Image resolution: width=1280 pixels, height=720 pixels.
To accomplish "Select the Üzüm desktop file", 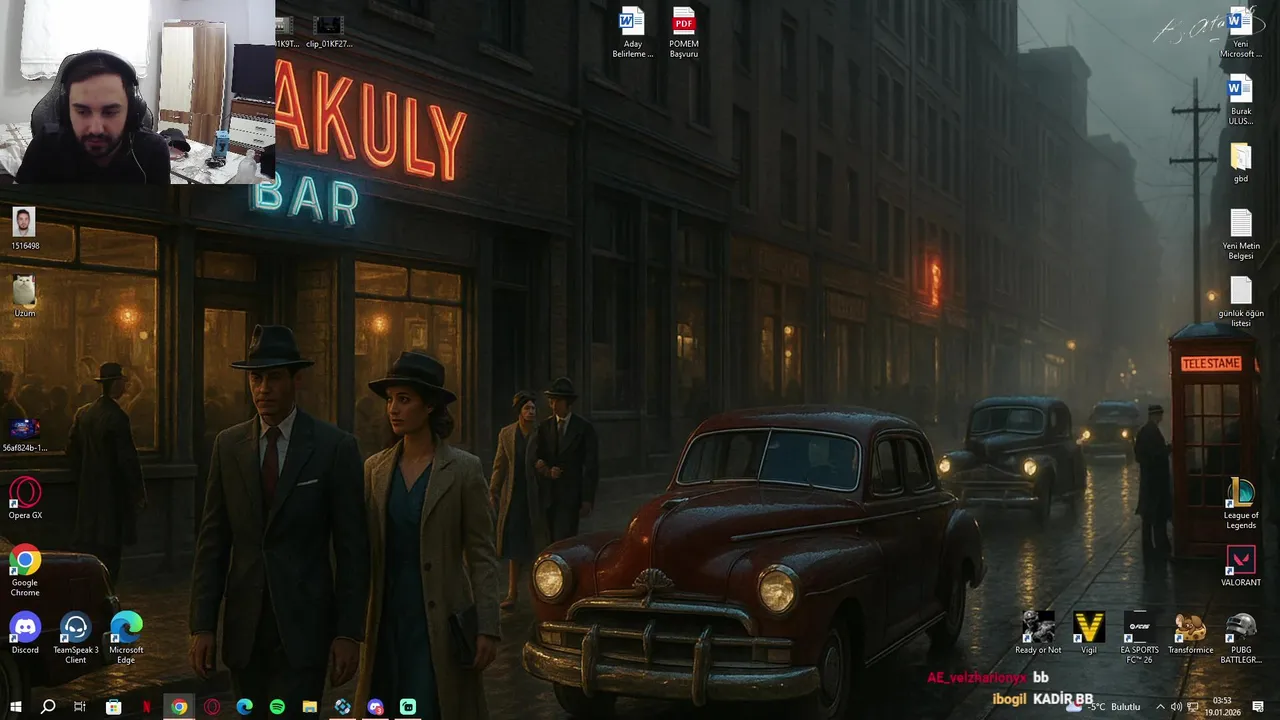I will (25, 297).
